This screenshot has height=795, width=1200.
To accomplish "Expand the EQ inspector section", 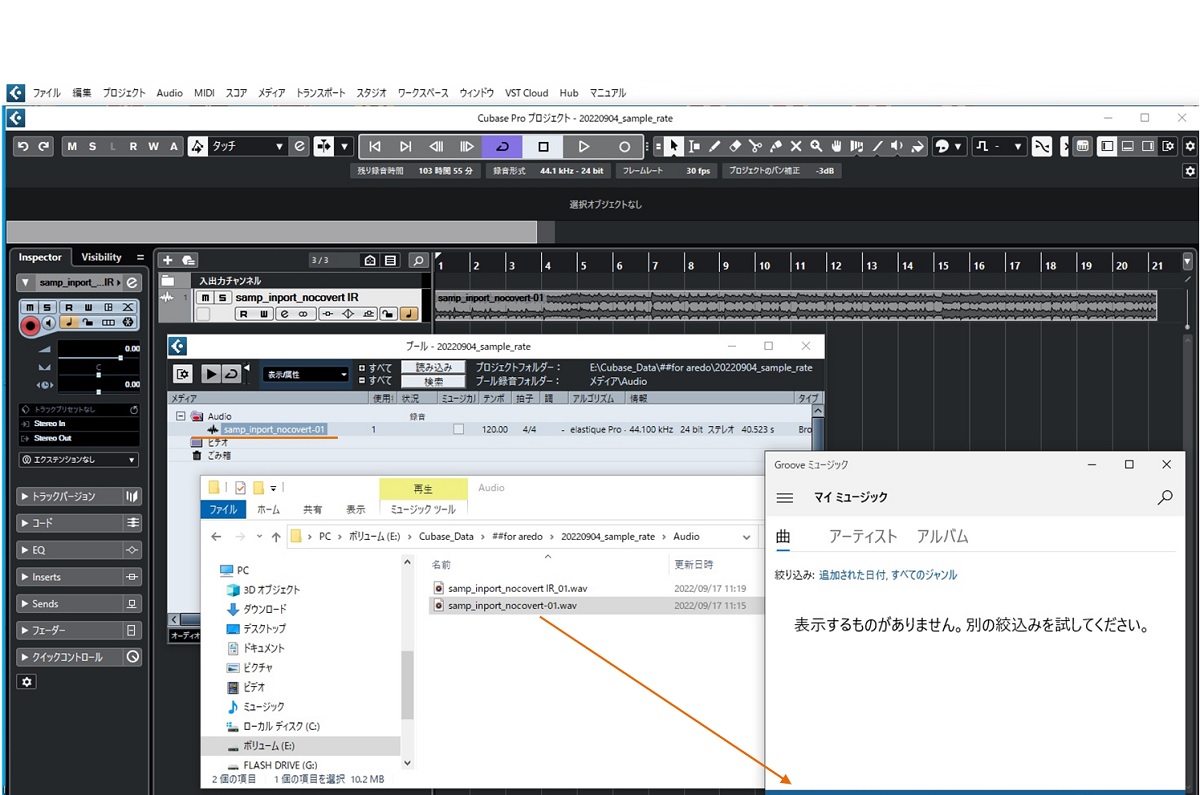I will point(80,550).
